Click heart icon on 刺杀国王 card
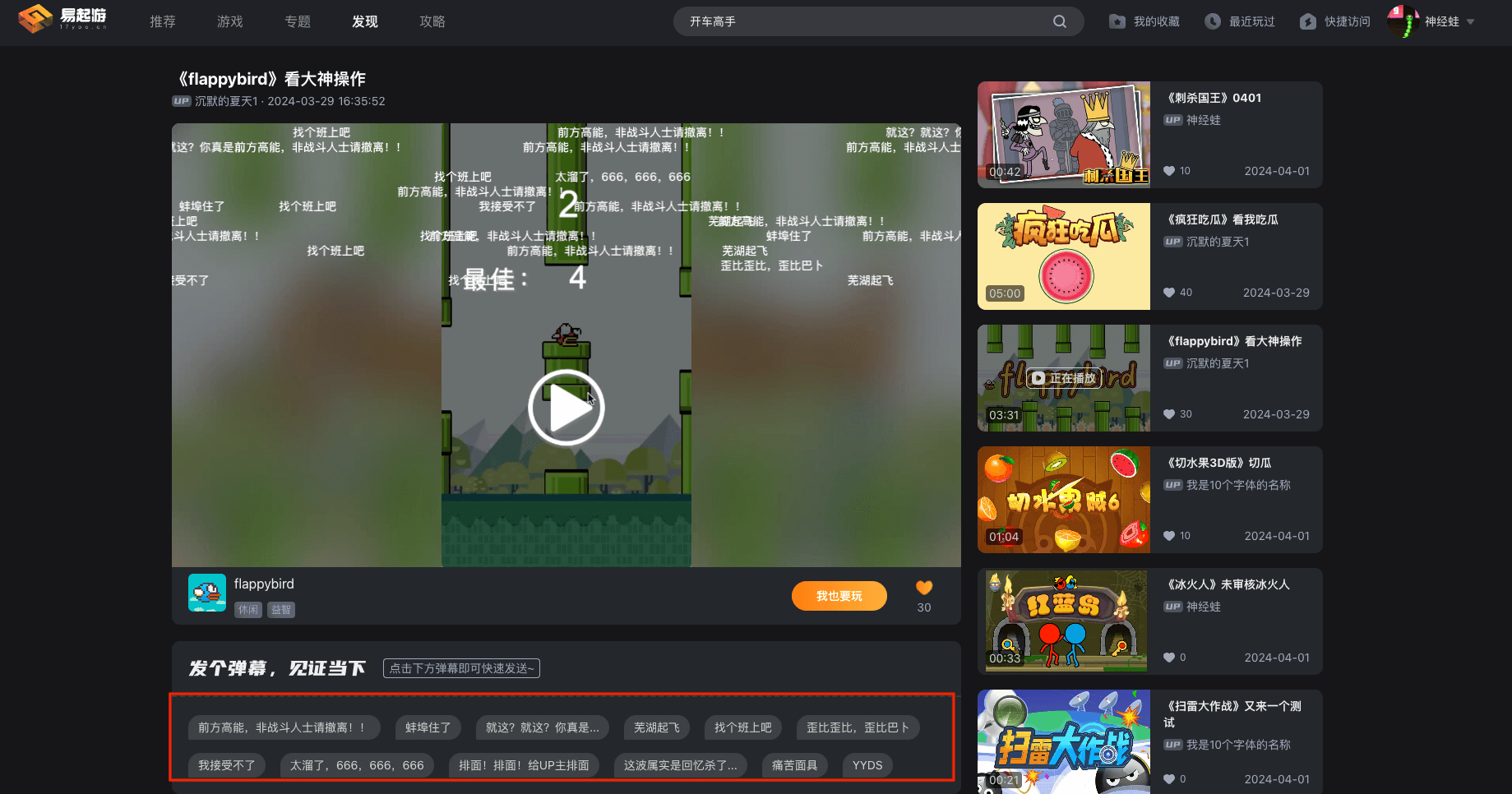The height and width of the screenshot is (794, 1512). tap(1169, 171)
